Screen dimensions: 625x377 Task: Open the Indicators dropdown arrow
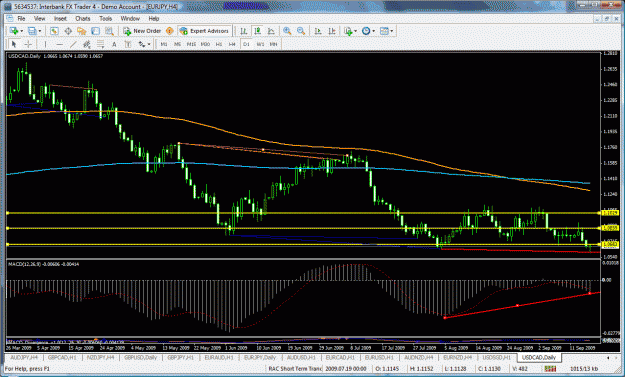[x=356, y=31]
